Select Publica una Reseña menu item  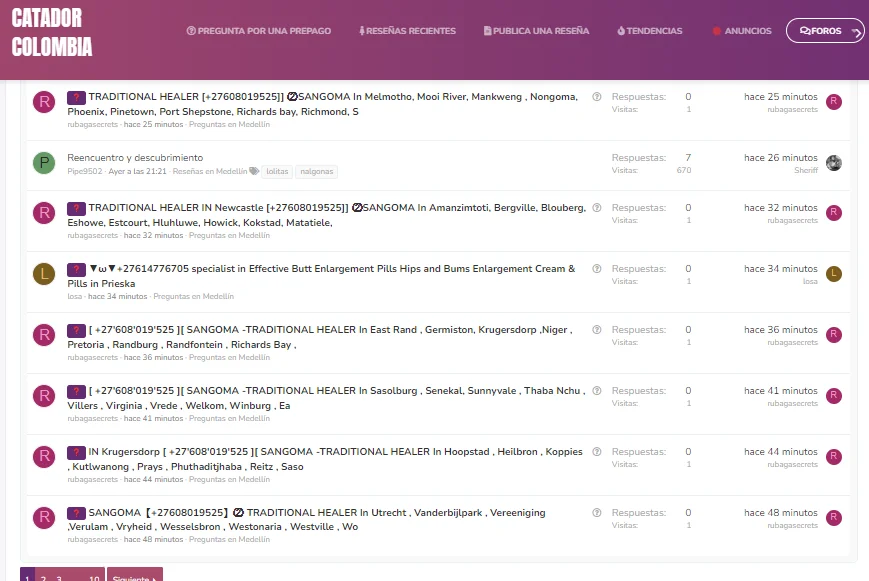pyautogui.click(x=536, y=30)
